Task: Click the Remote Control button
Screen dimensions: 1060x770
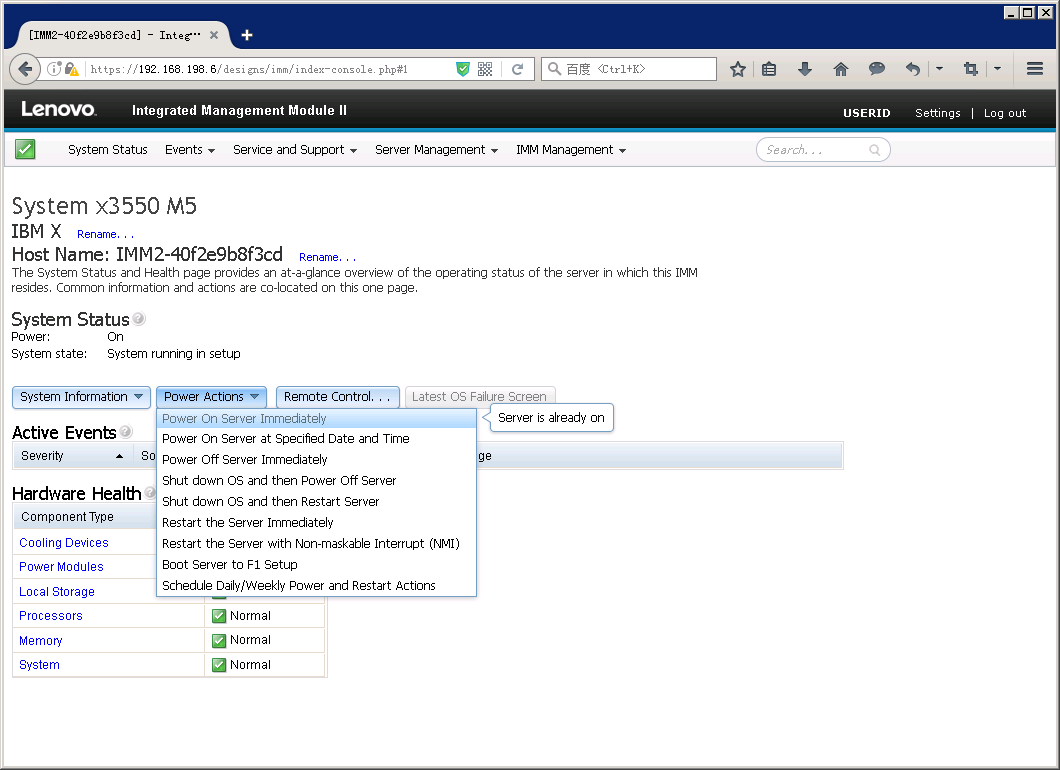Action: point(337,397)
